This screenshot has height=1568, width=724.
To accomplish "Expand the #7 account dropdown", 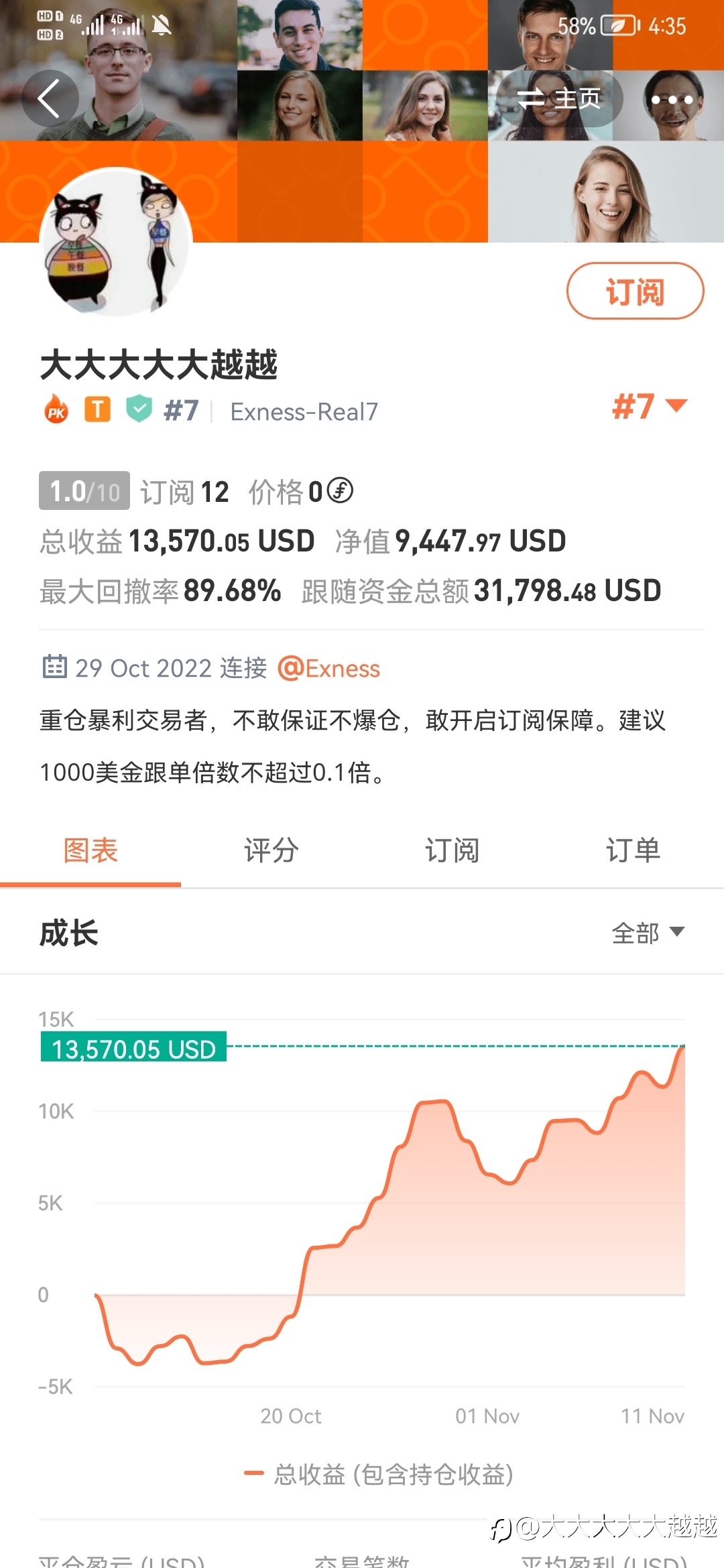I will pyautogui.click(x=650, y=406).
